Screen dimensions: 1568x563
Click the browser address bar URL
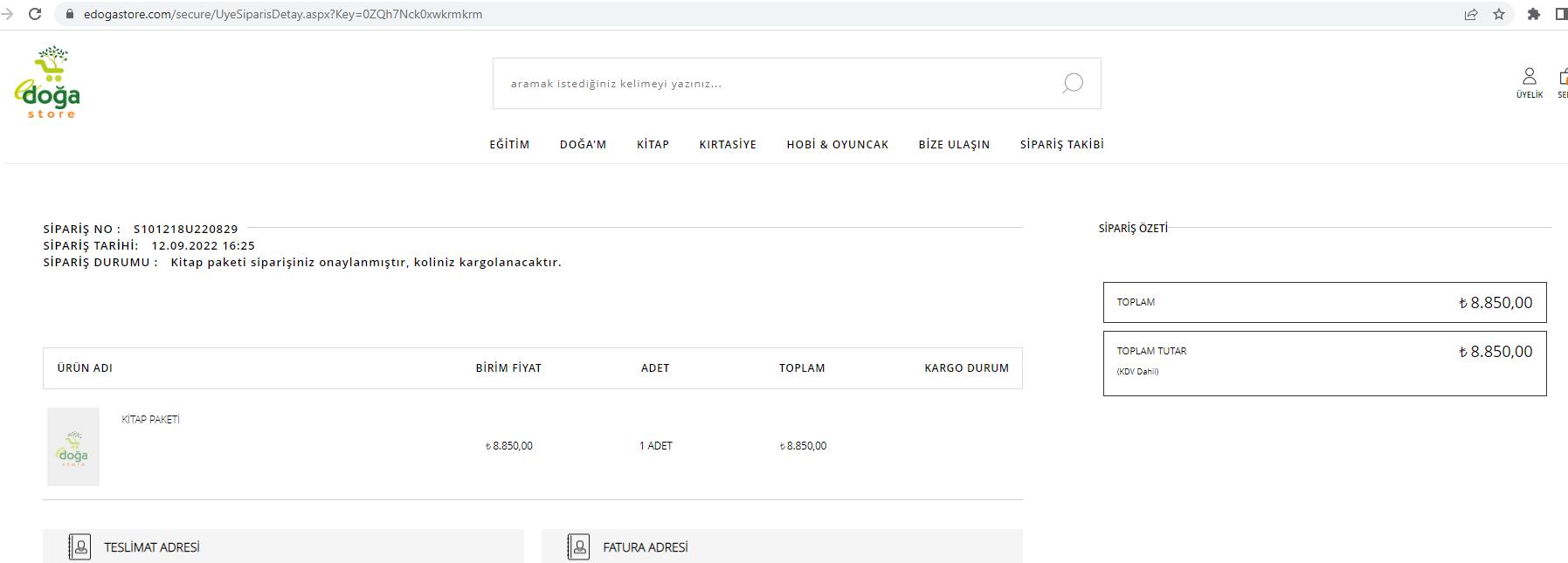pyautogui.click(x=283, y=14)
